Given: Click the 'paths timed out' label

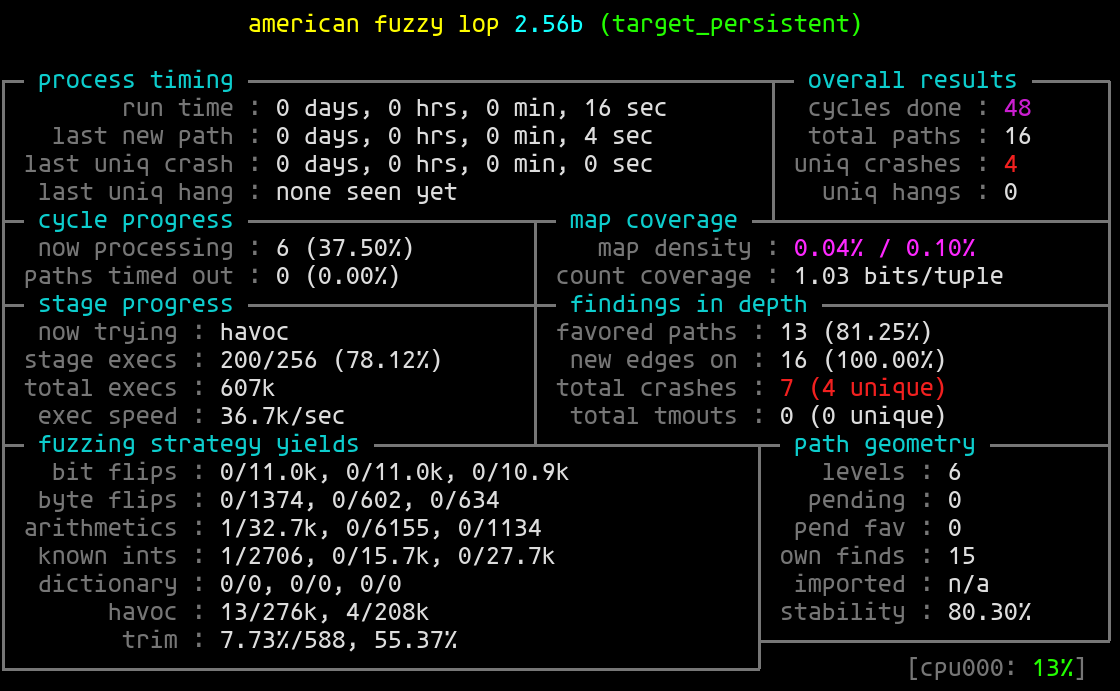Looking at the screenshot, I should click(x=129, y=276).
